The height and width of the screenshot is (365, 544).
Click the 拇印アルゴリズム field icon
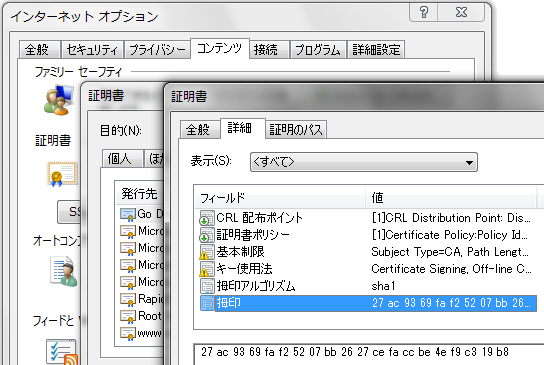point(207,286)
